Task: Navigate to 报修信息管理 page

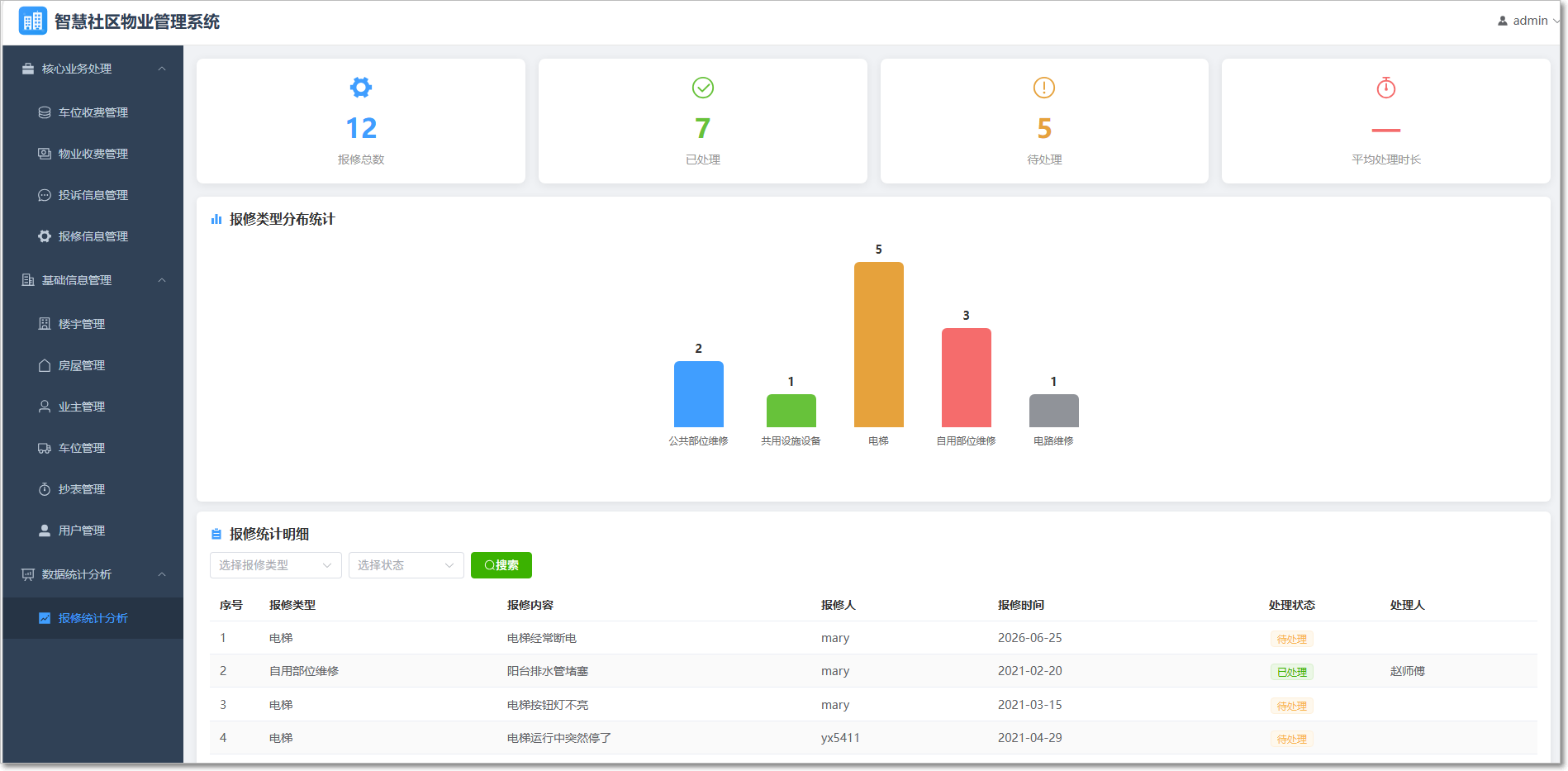Action: [x=93, y=236]
